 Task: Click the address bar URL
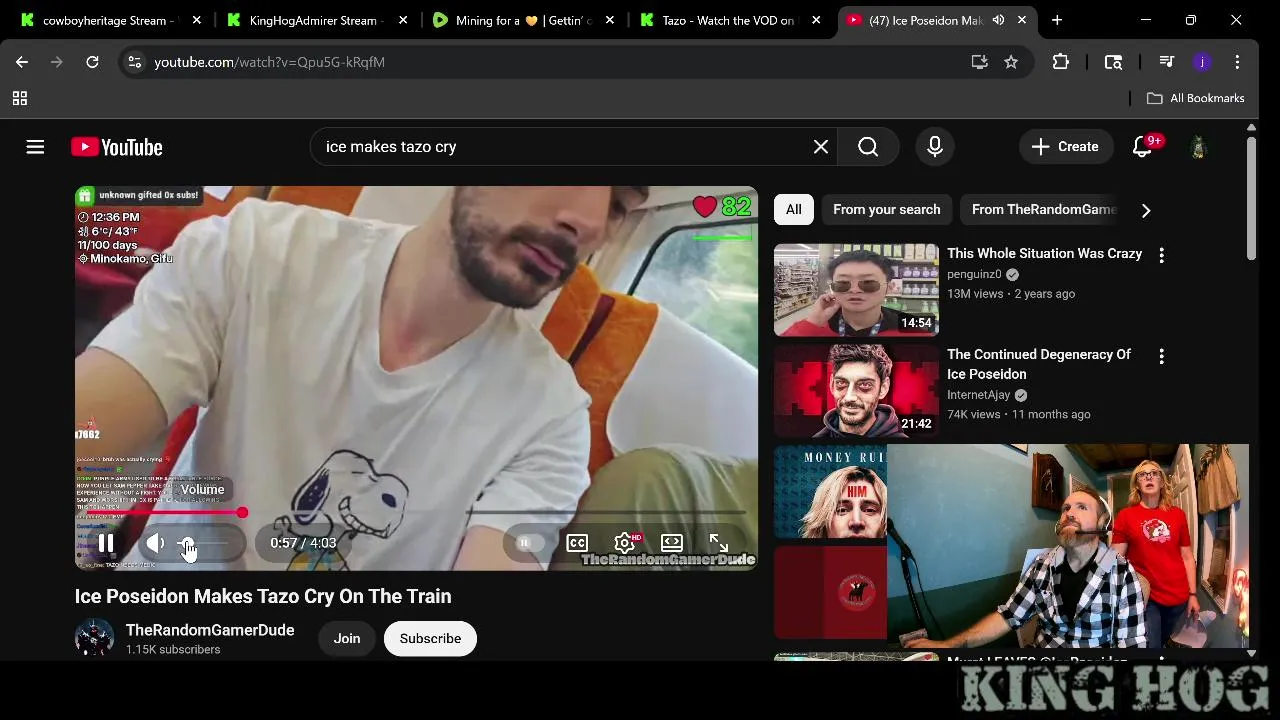[270, 62]
